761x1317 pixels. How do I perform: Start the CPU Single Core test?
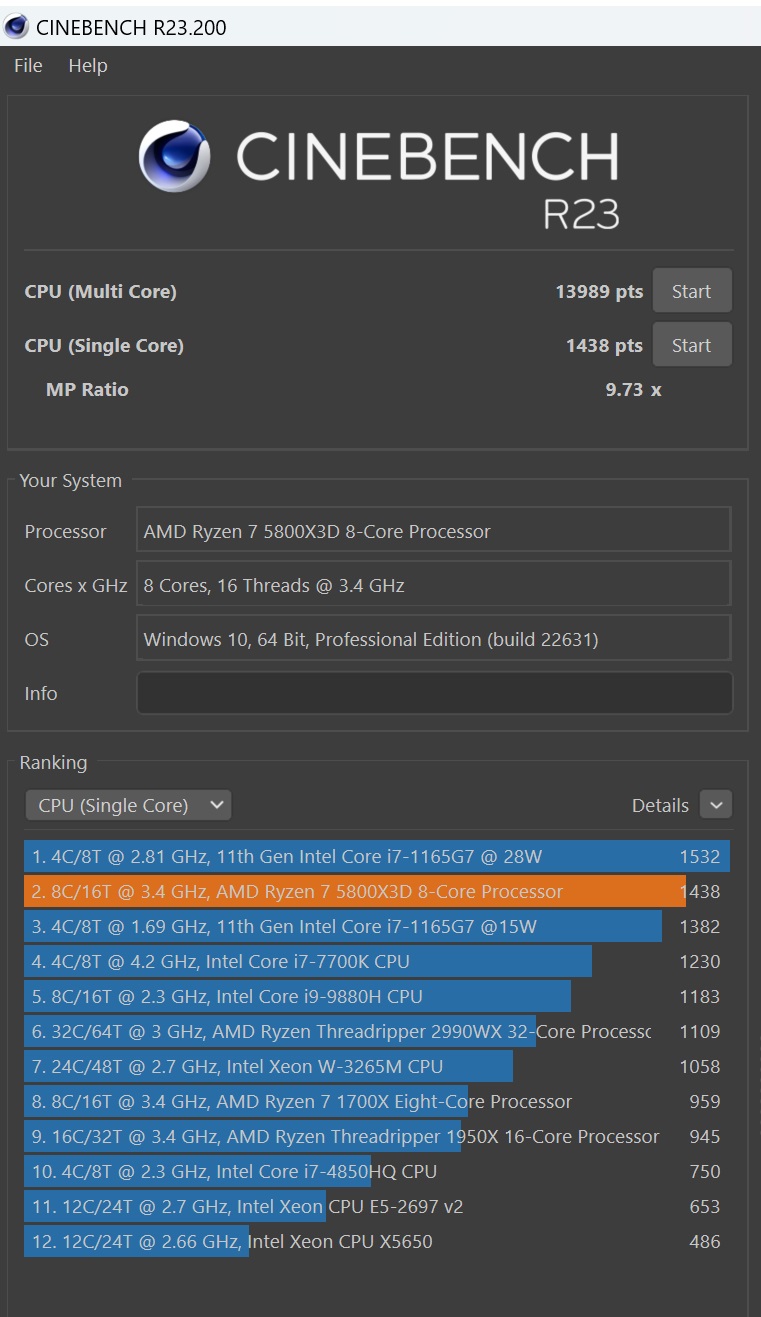coord(692,345)
